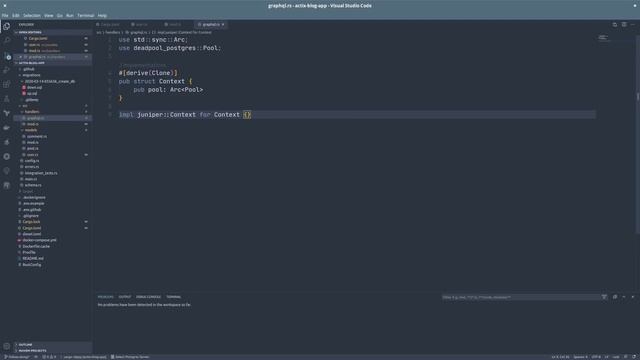Open the Go menu

pyautogui.click(x=60, y=16)
